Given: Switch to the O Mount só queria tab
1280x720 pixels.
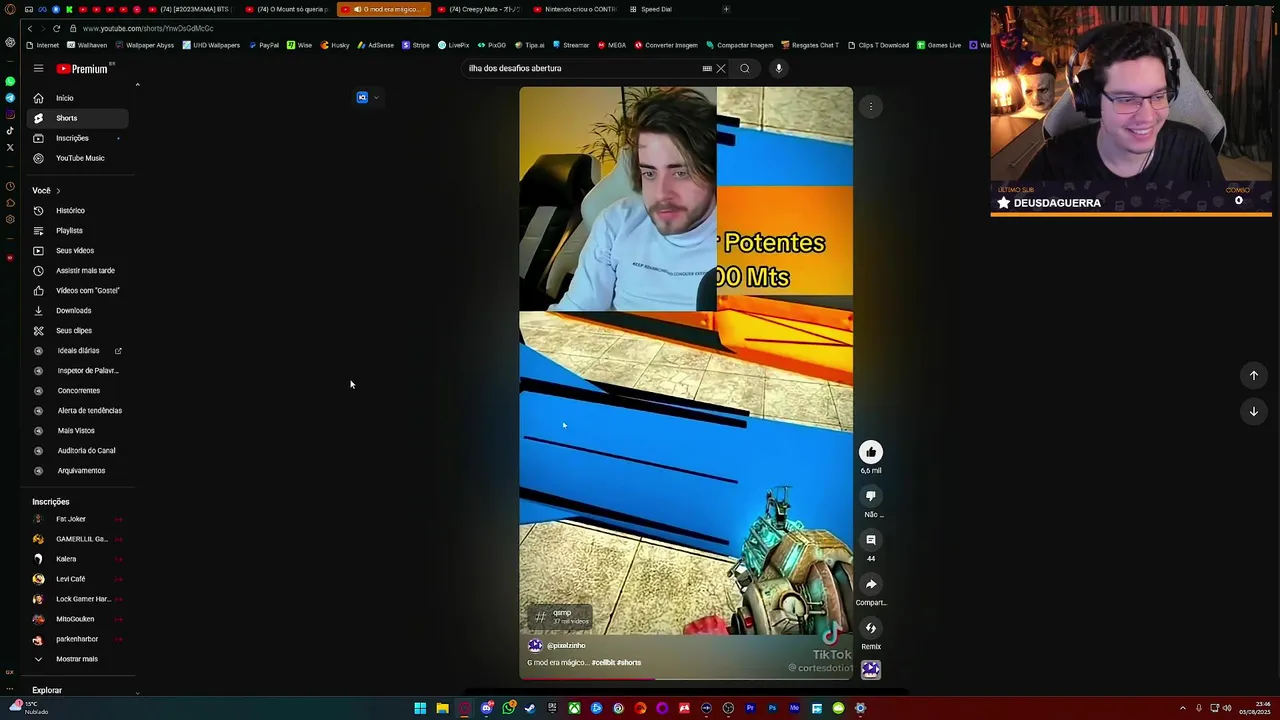Looking at the screenshot, I should tap(288, 9).
